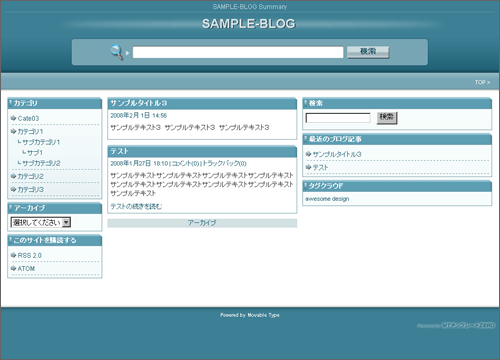Open the MTテンプレートZERO footer logo
The height and width of the screenshot is (360, 500).
pos(468,325)
